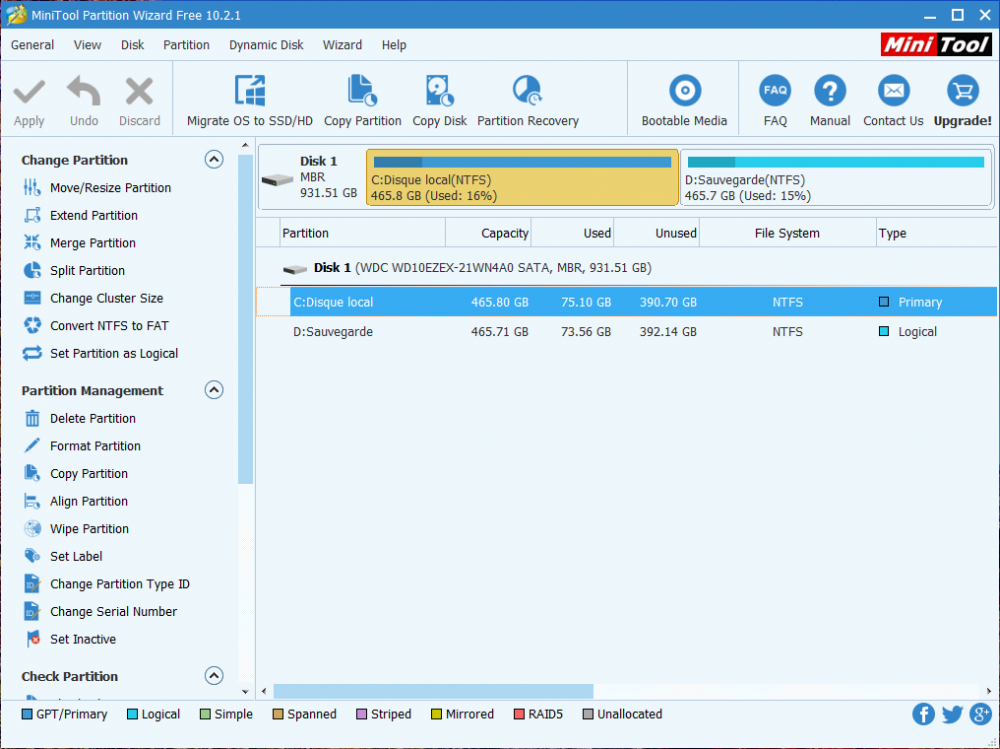
Task: Open the Copy Partition wizard
Action: click(362, 92)
